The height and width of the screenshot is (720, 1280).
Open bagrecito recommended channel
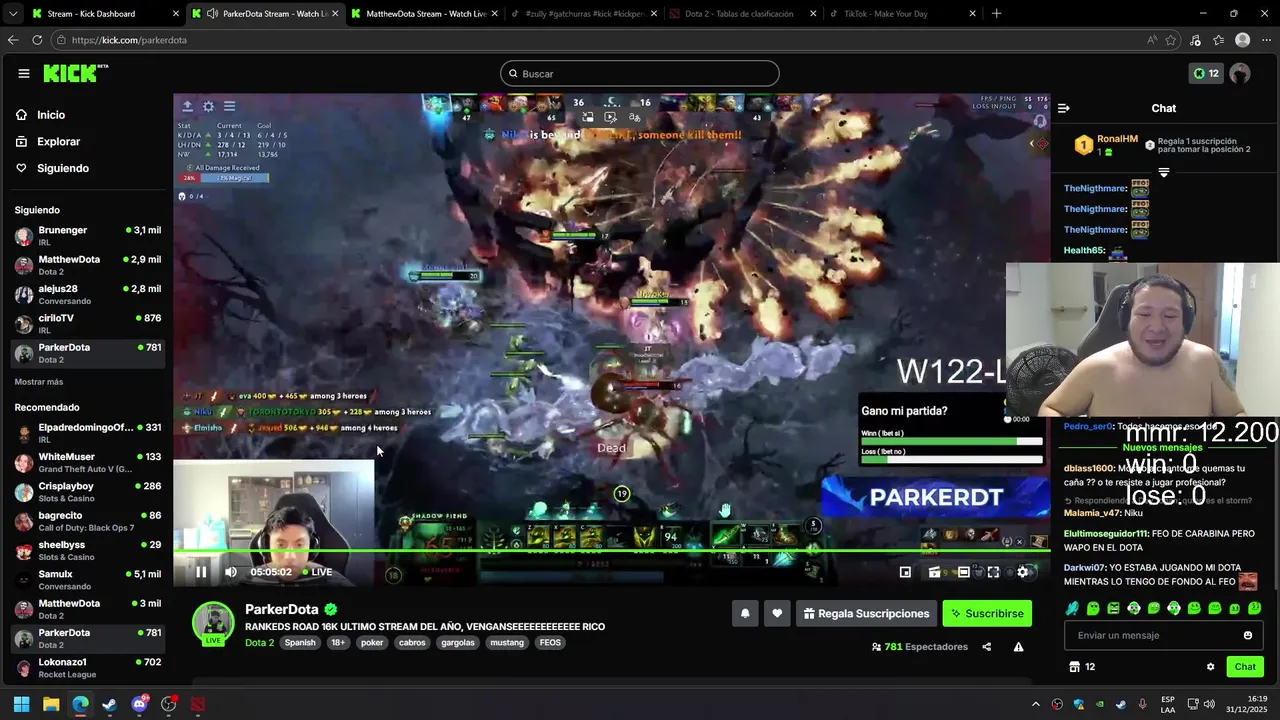(88, 521)
